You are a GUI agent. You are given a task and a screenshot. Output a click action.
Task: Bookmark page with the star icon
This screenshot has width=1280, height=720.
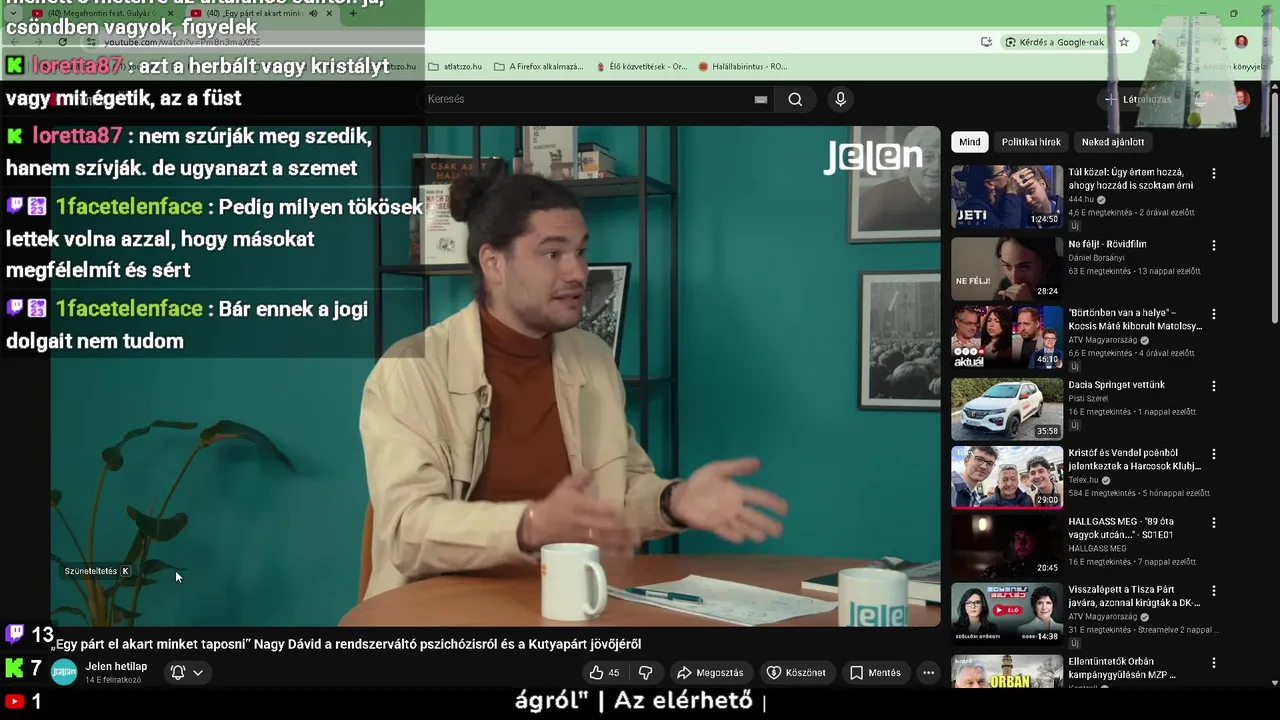click(1124, 42)
